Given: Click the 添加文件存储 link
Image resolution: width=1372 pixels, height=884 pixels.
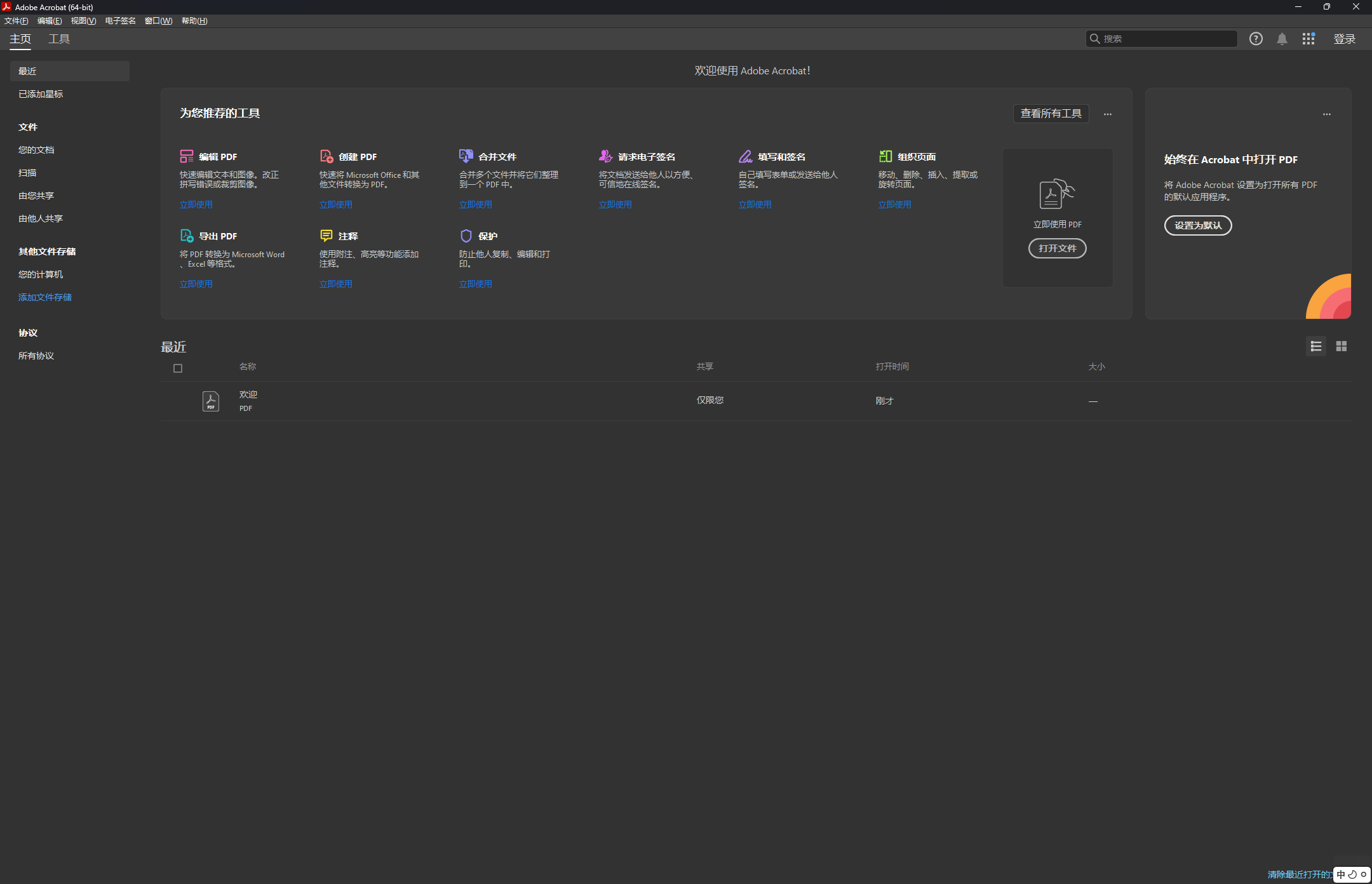Looking at the screenshot, I should pyautogui.click(x=45, y=297).
